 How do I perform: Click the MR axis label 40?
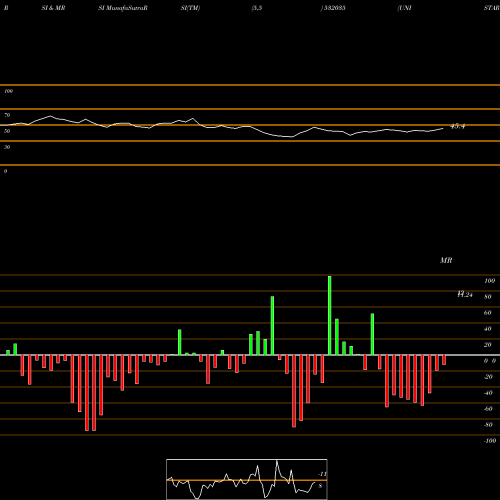point(488,329)
